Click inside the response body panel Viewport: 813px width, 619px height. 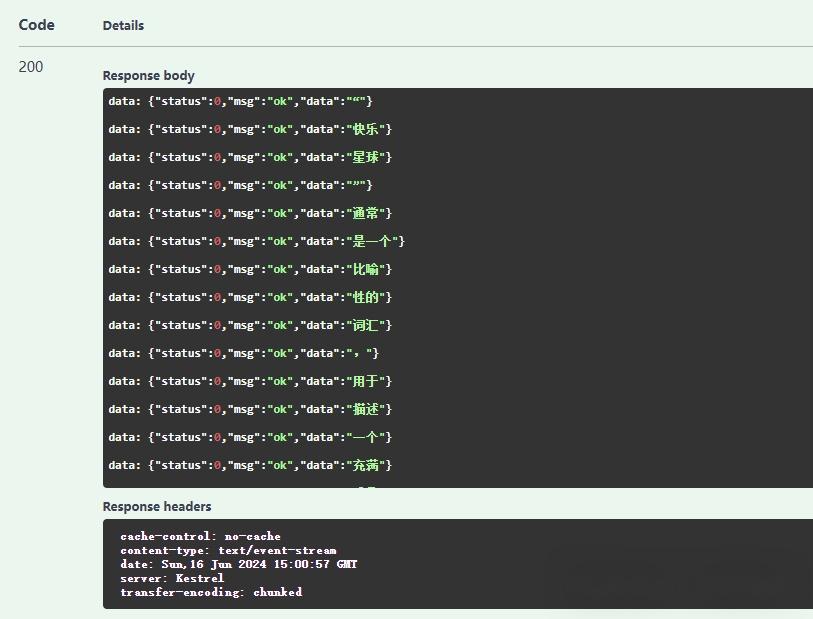(x=450, y=290)
